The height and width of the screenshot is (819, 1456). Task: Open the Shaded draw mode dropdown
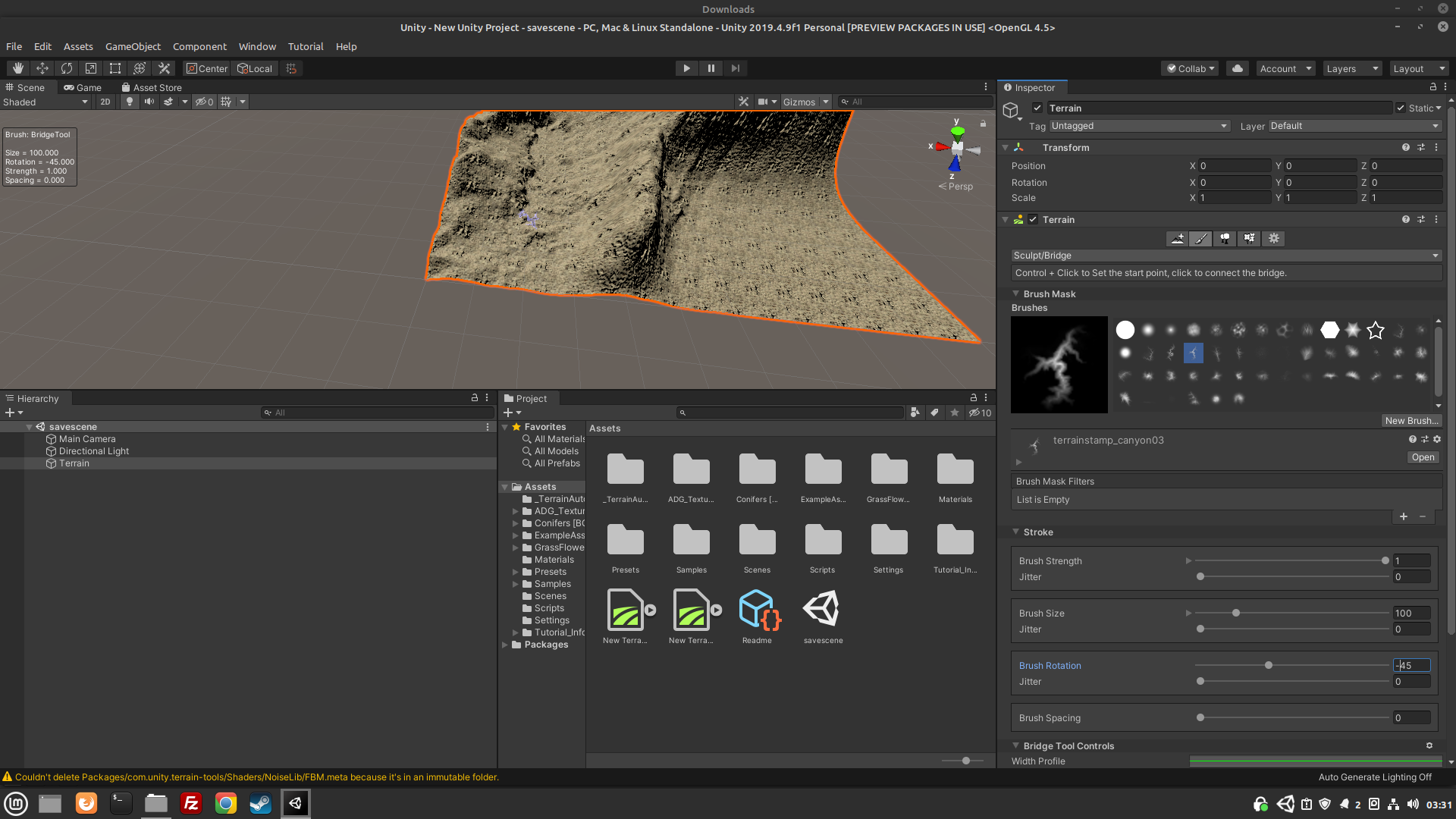(x=45, y=102)
